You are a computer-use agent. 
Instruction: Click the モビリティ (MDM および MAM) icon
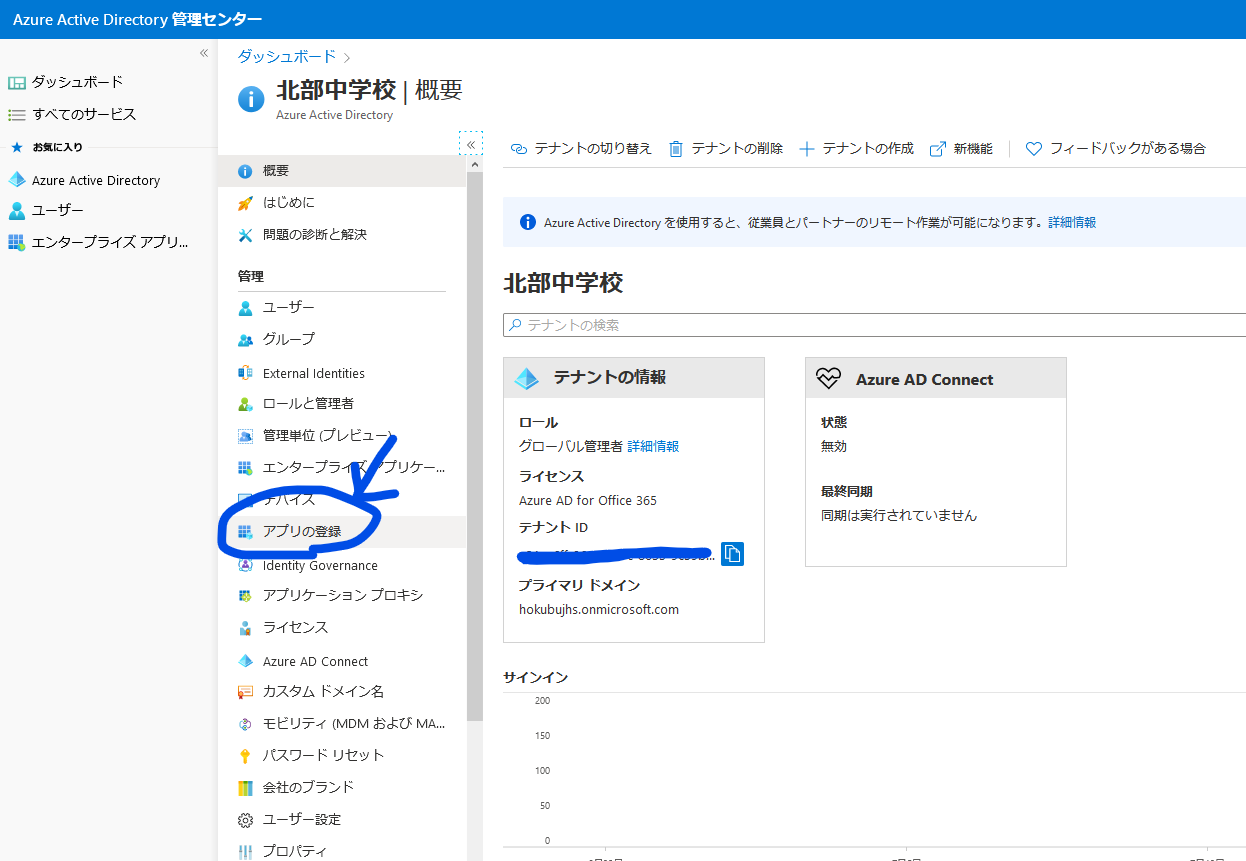pyautogui.click(x=245, y=724)
